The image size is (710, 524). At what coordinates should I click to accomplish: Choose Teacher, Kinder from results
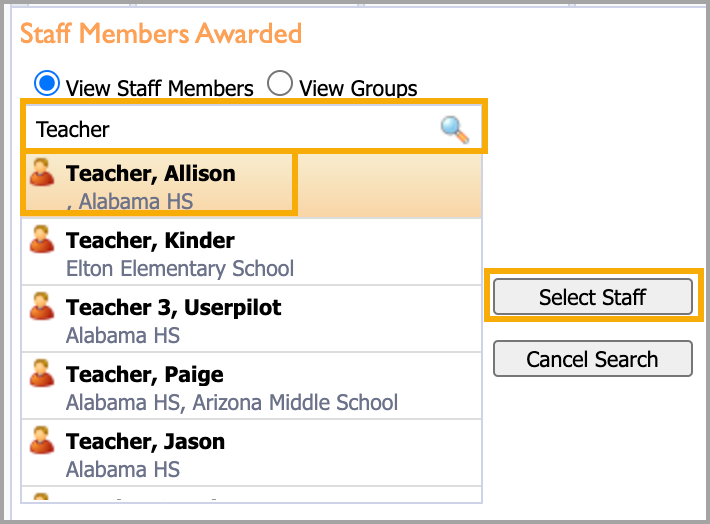[252, 252]
